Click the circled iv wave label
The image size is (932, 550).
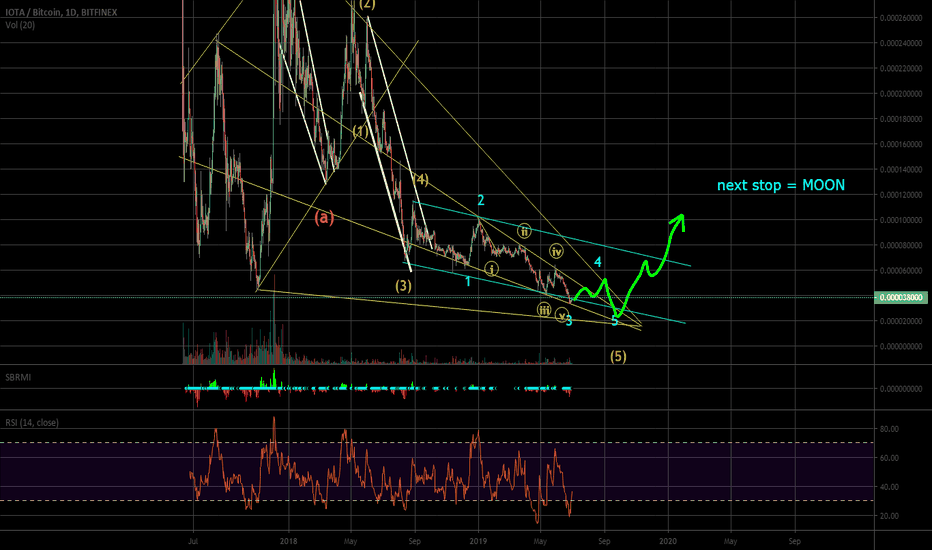[x=556, y=252]
